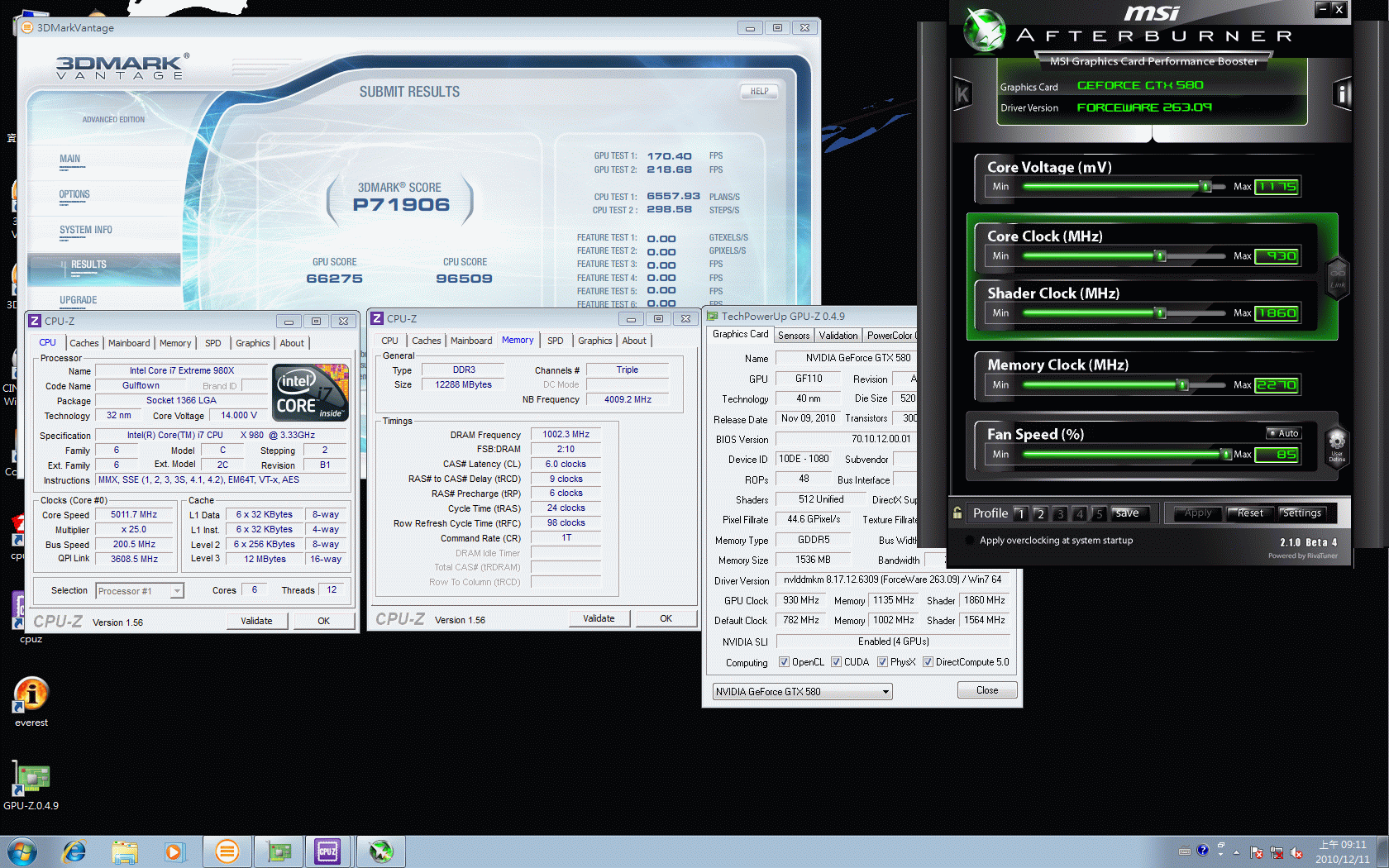This screenshot has width=1389, height=868.
Task: Click the 3DMarkVantage title bar icon
Action: (x=27, y=27)
